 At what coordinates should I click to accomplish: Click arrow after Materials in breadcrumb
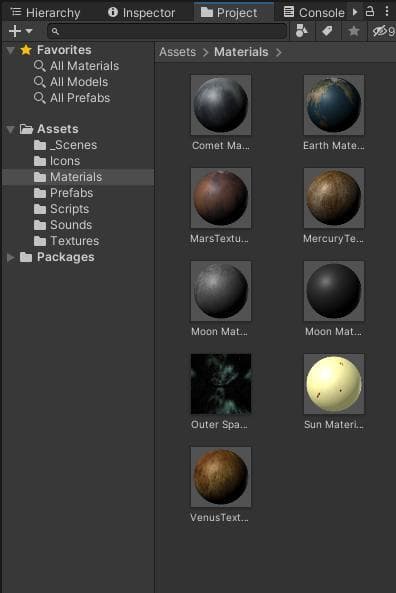[279, 53]
